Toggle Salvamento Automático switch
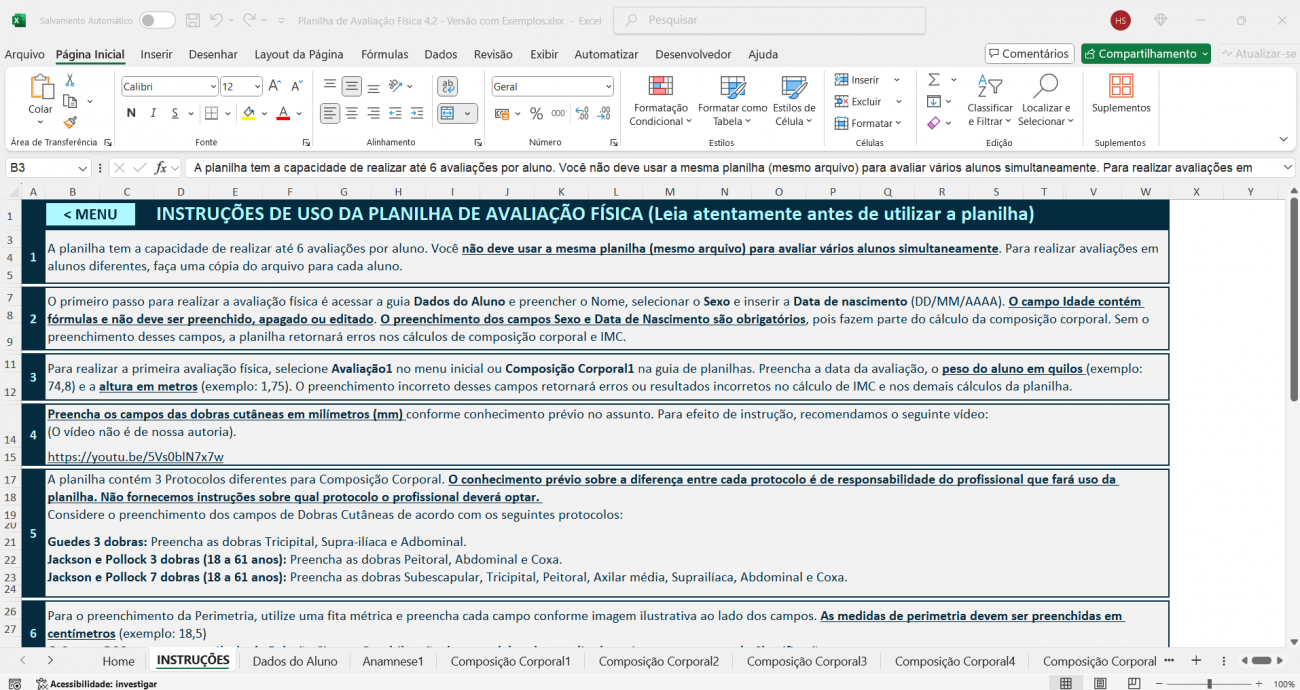The image size is (1300, 690). tap(157, 20)
